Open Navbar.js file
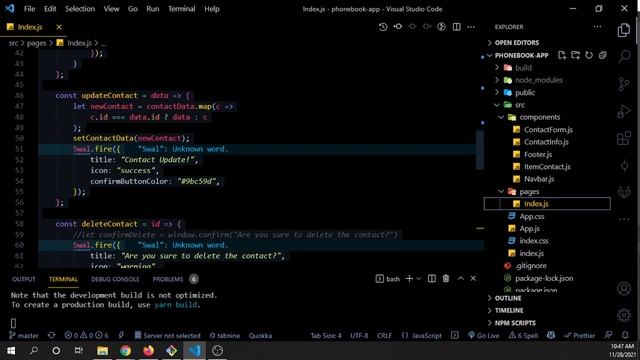This screenshot has height=360, width=640. 539,179
